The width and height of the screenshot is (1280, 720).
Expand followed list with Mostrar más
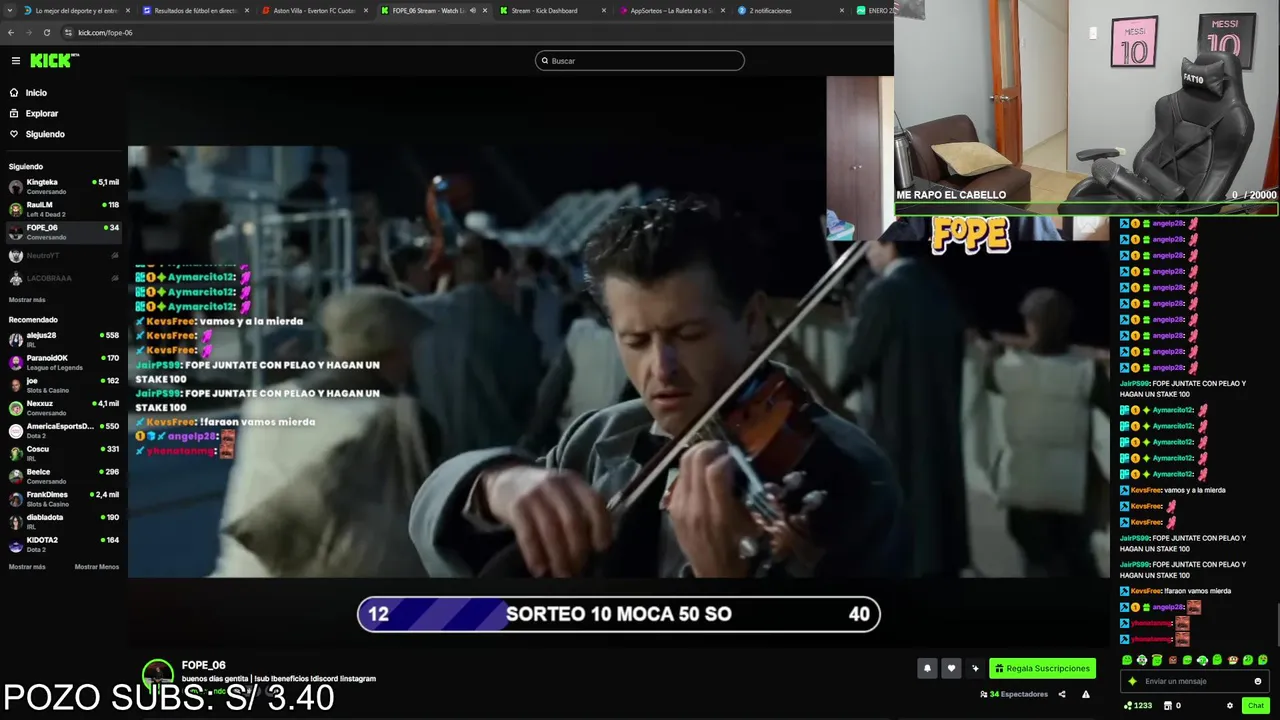[27, 300]
